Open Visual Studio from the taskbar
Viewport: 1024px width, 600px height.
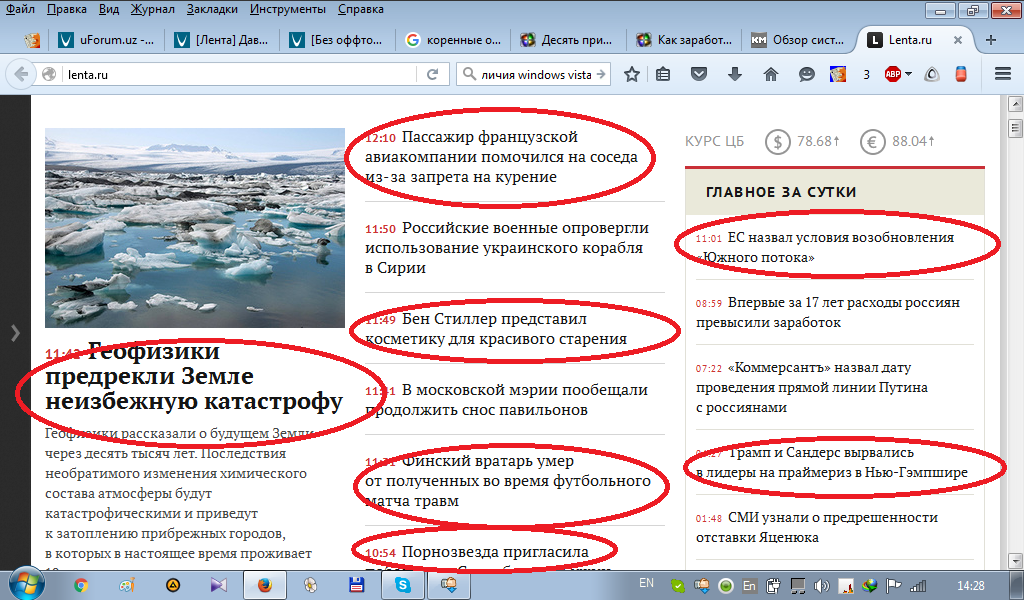coord(218,585)
